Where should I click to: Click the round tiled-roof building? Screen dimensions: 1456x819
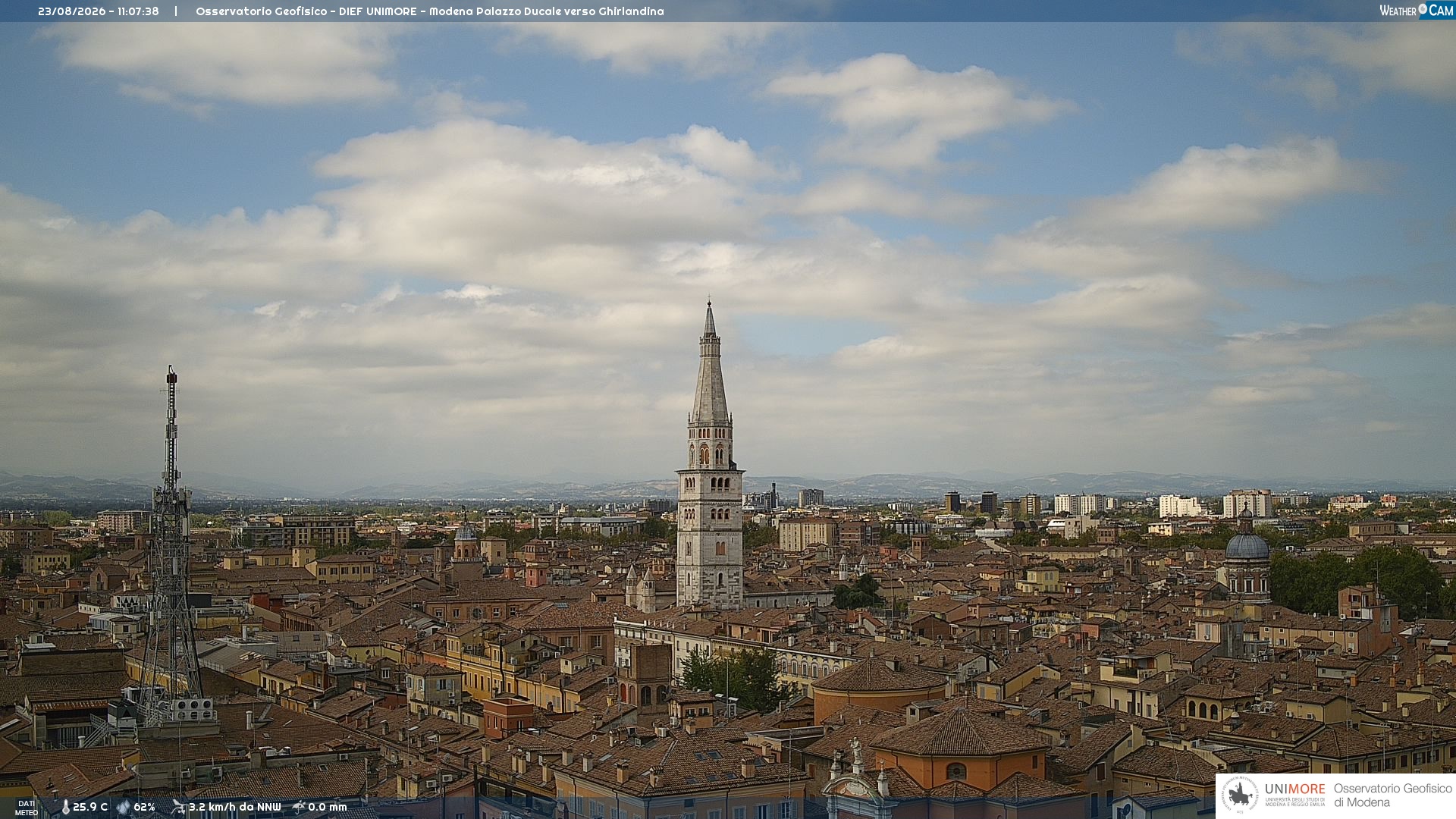(880, 686)
